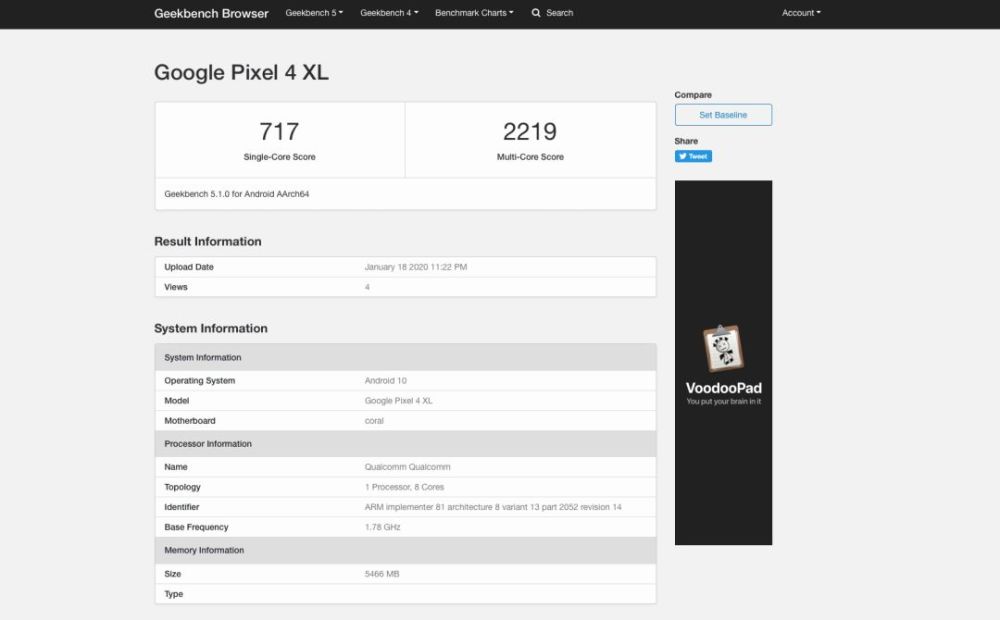Select the ARM implementer identifier text
1000x620 pixels.
click(493, 507)
